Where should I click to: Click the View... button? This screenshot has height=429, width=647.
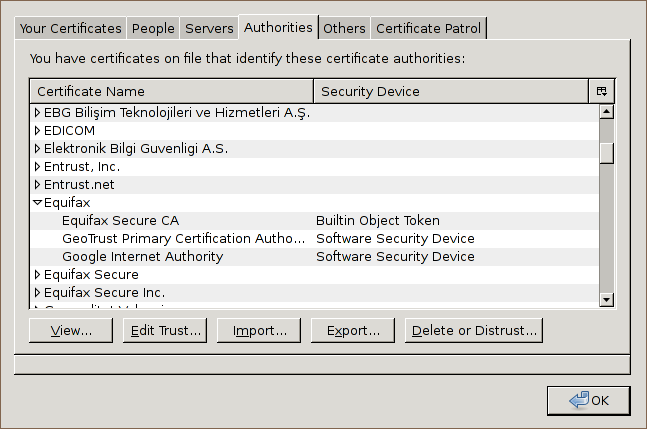(x=71, y=330)
